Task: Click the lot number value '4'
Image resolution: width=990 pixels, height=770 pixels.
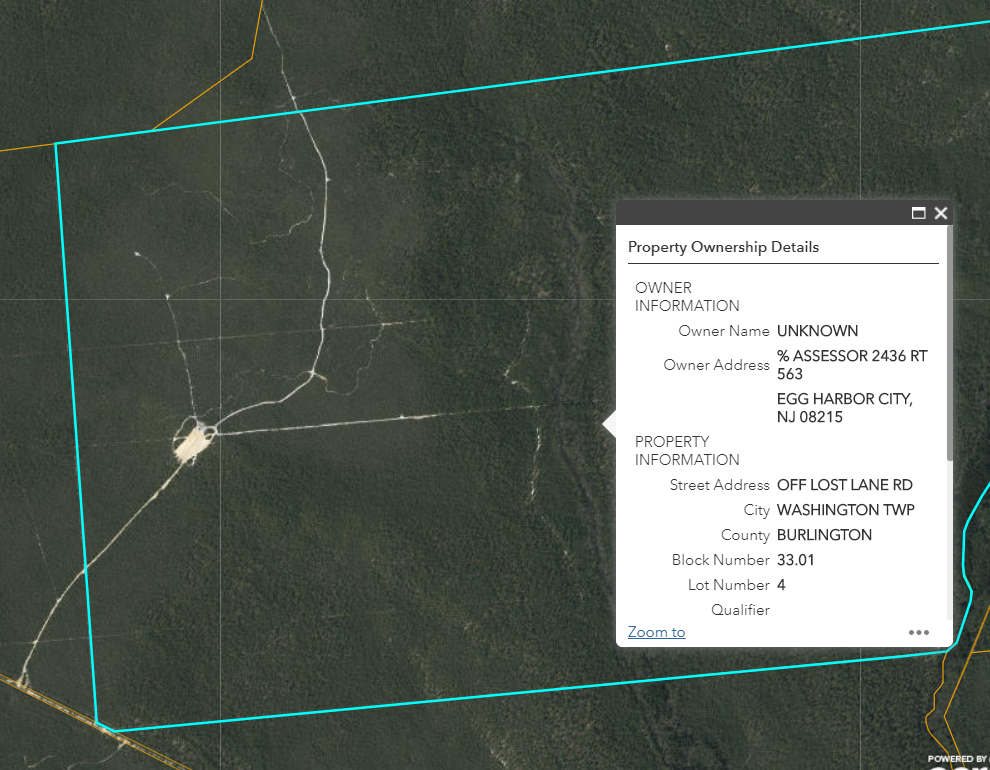Action: (781, 585)
